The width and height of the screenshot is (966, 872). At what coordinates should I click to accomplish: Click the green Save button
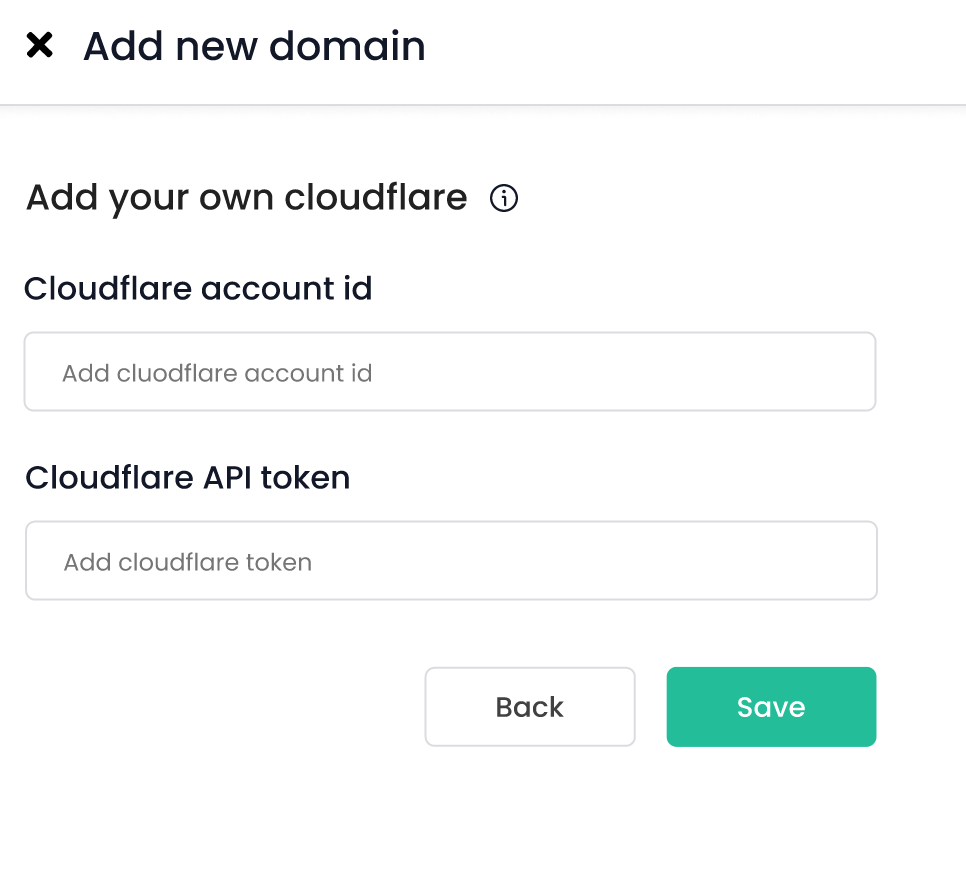[x=771, y=707]
